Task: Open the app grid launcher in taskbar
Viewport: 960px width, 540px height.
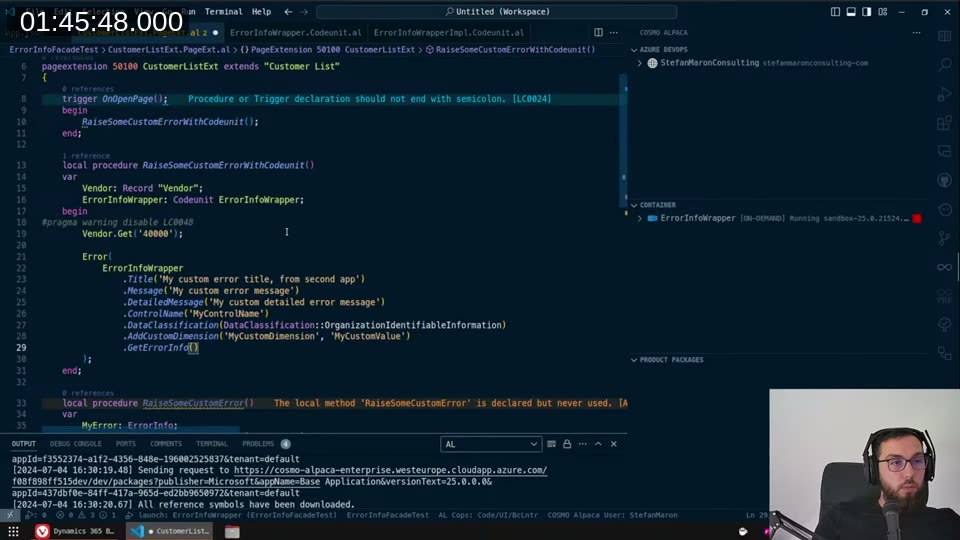Action: [x=13, y=531]
